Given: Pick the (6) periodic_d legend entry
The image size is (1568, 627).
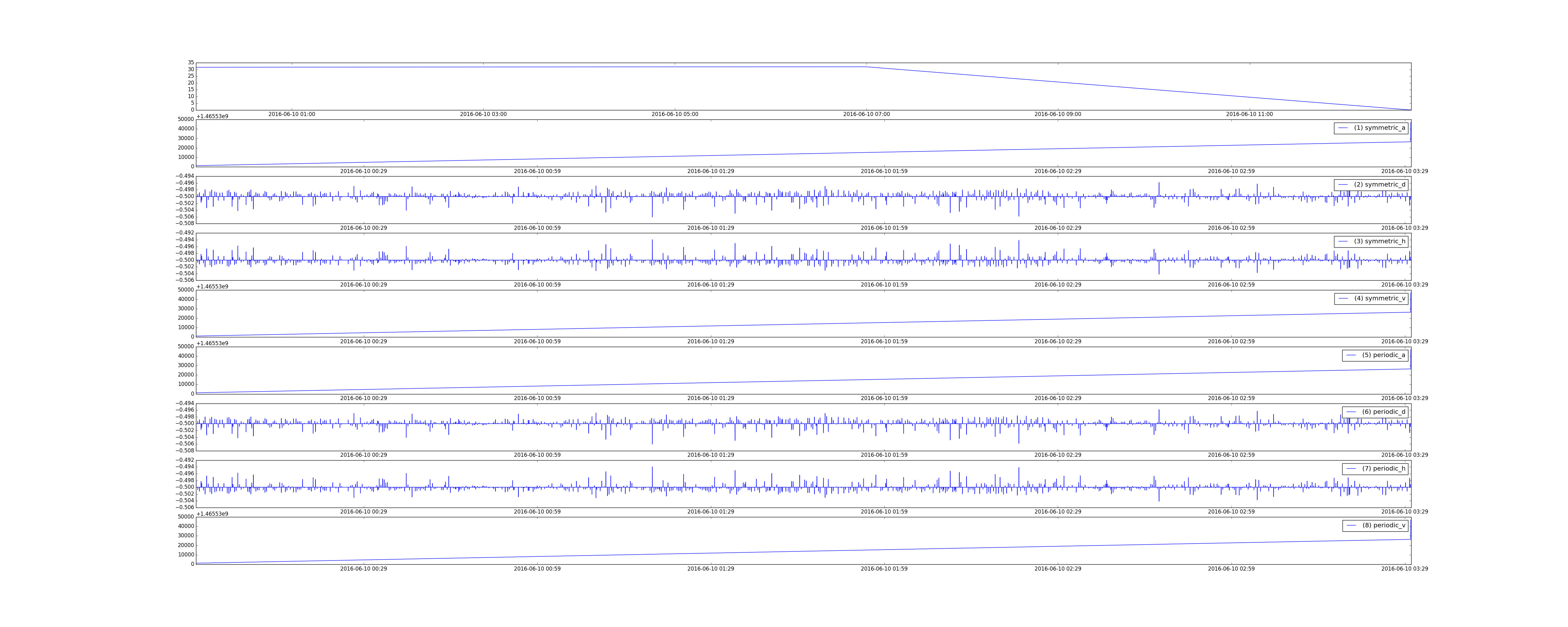Looking at the screenshot, I should coord(1375,412).
